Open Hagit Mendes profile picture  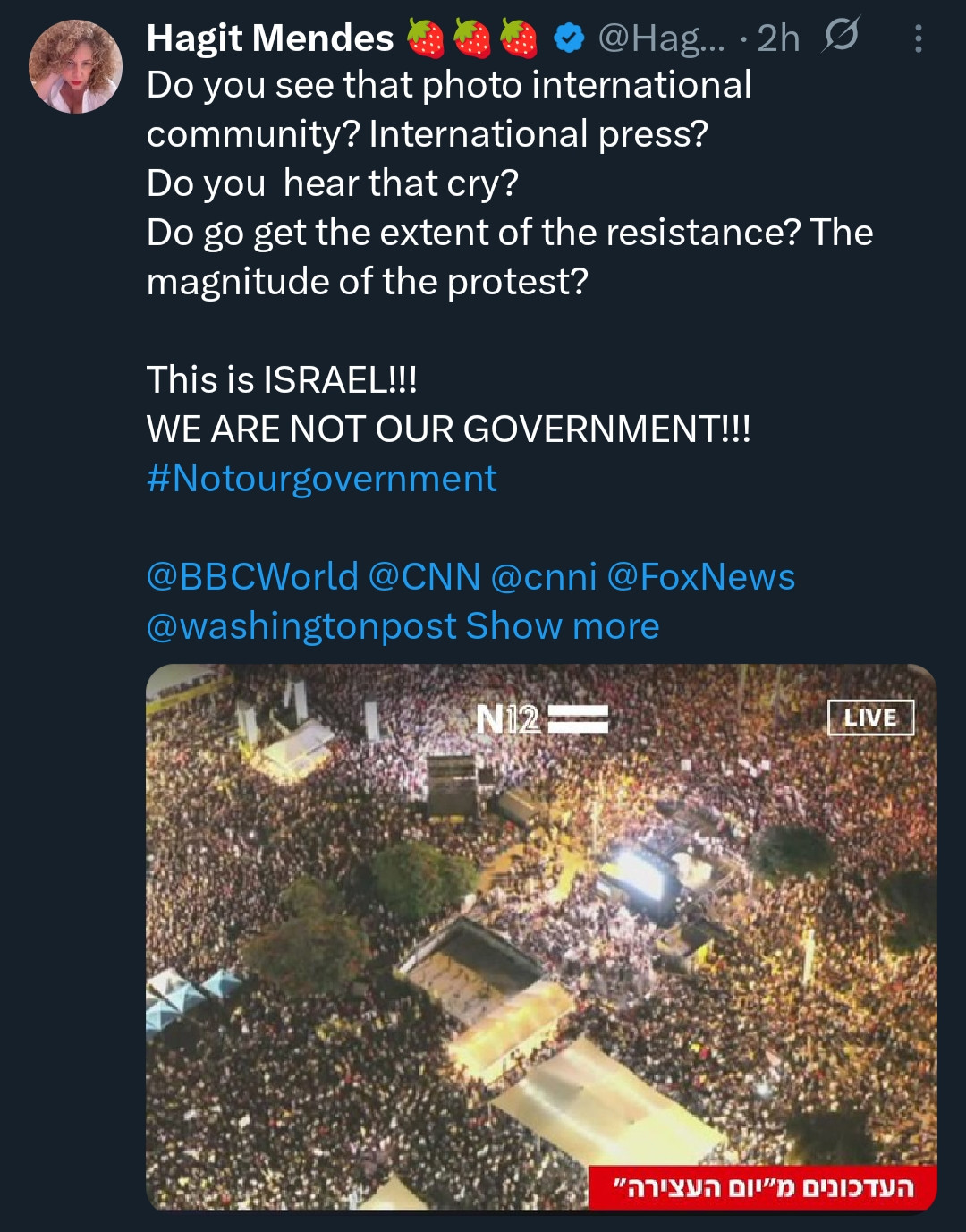(x=75, y=67)
